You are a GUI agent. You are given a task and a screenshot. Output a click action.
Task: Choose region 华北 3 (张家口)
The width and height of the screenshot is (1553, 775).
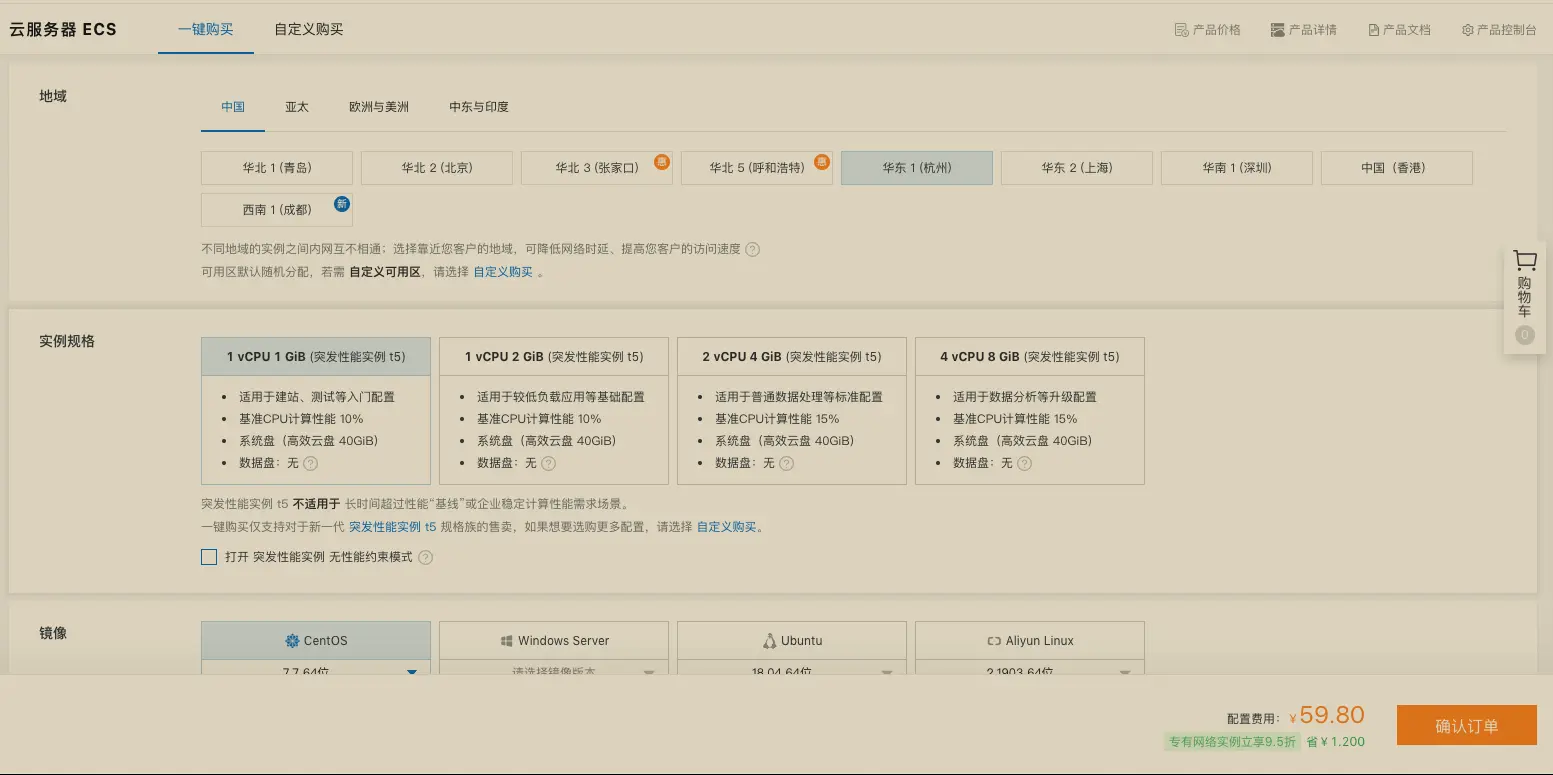(597, 168)
